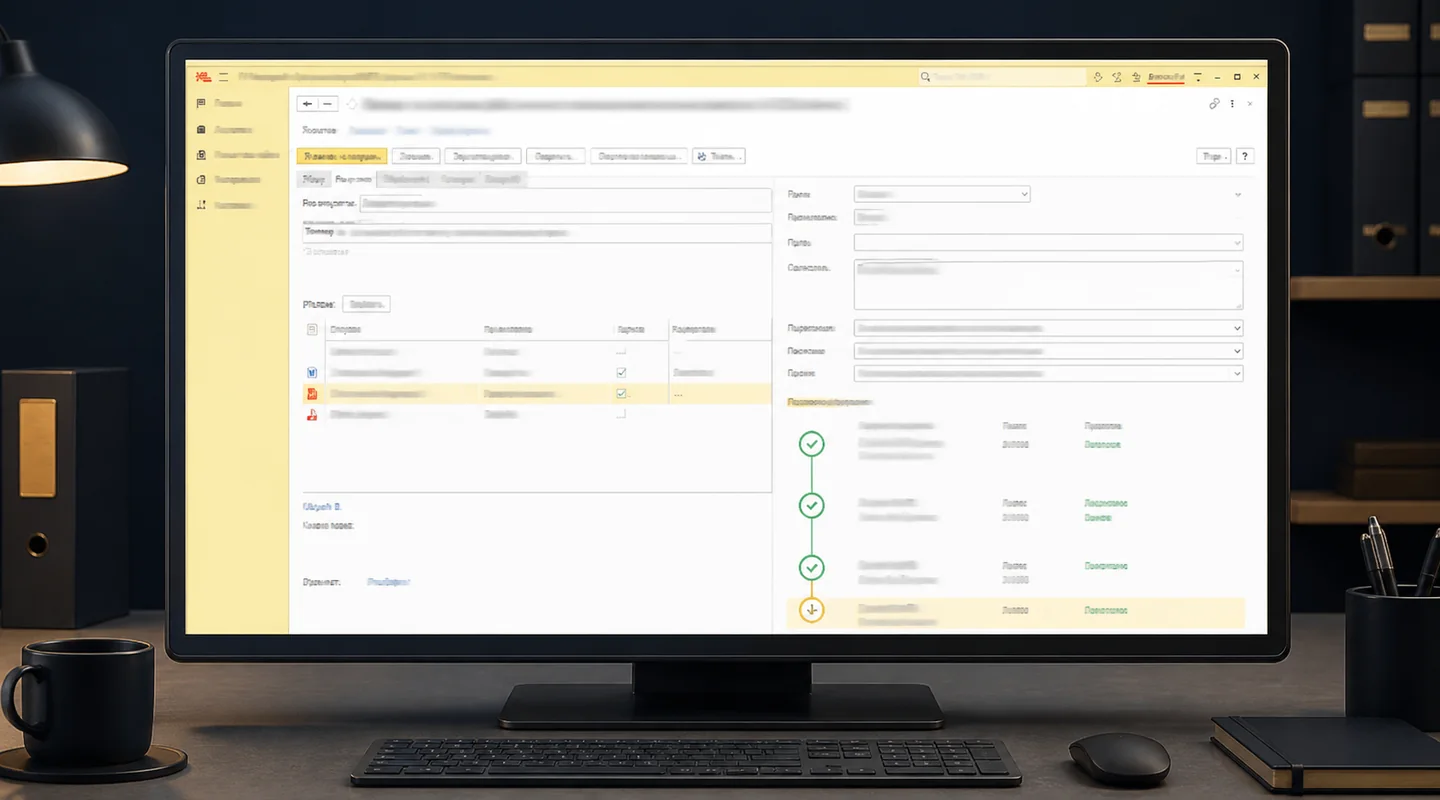Open the blue link at the form bottom
The width and height of the screenshot is (1440, 800).
coord(388,581)
